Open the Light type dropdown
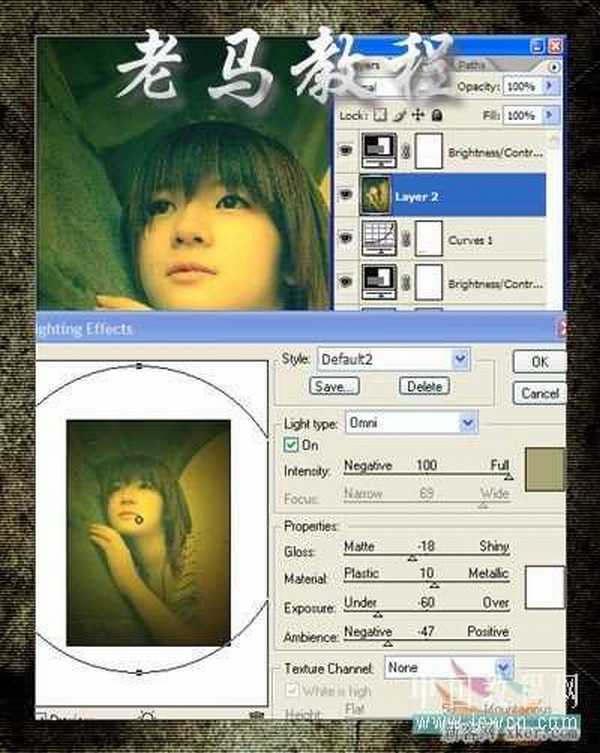Screen dimensions: 600x753 (x=468, y=424)
